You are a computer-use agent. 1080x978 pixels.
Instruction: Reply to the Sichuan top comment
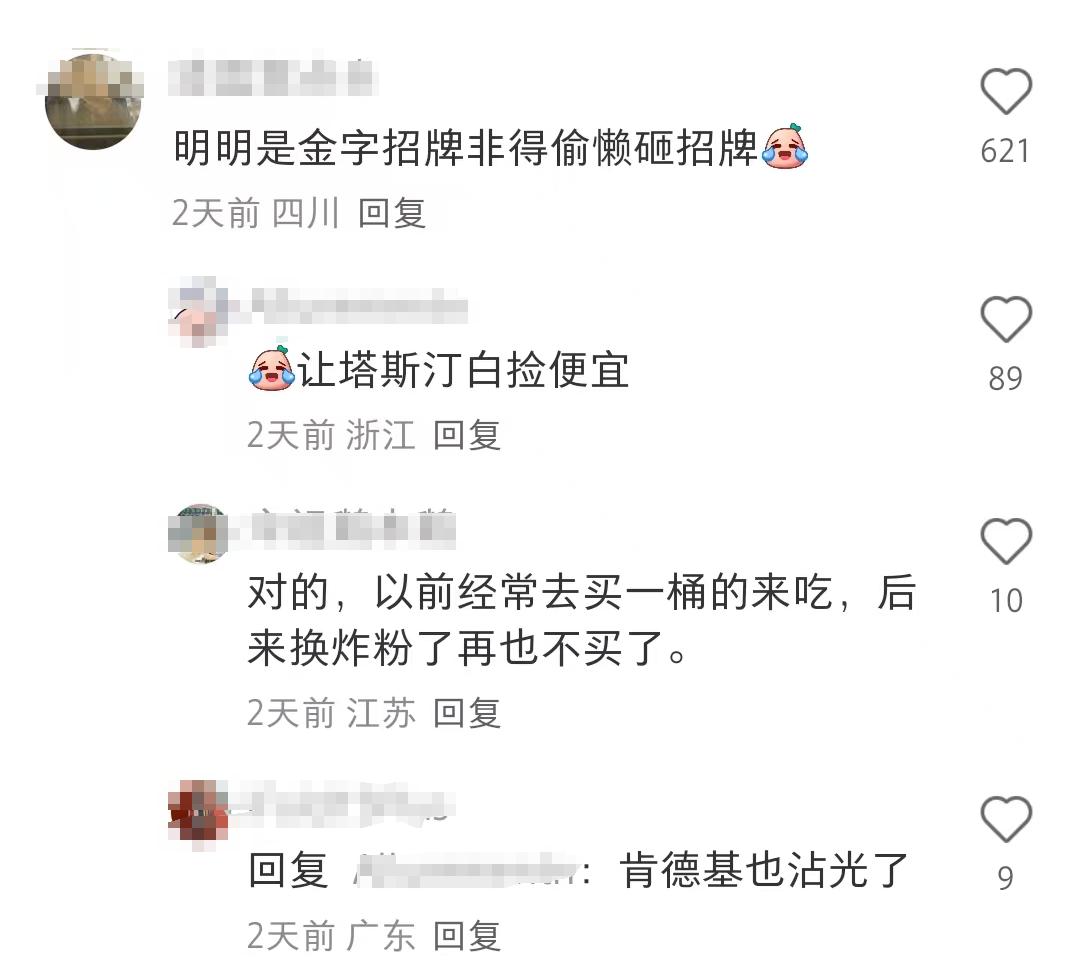[391, 212]
